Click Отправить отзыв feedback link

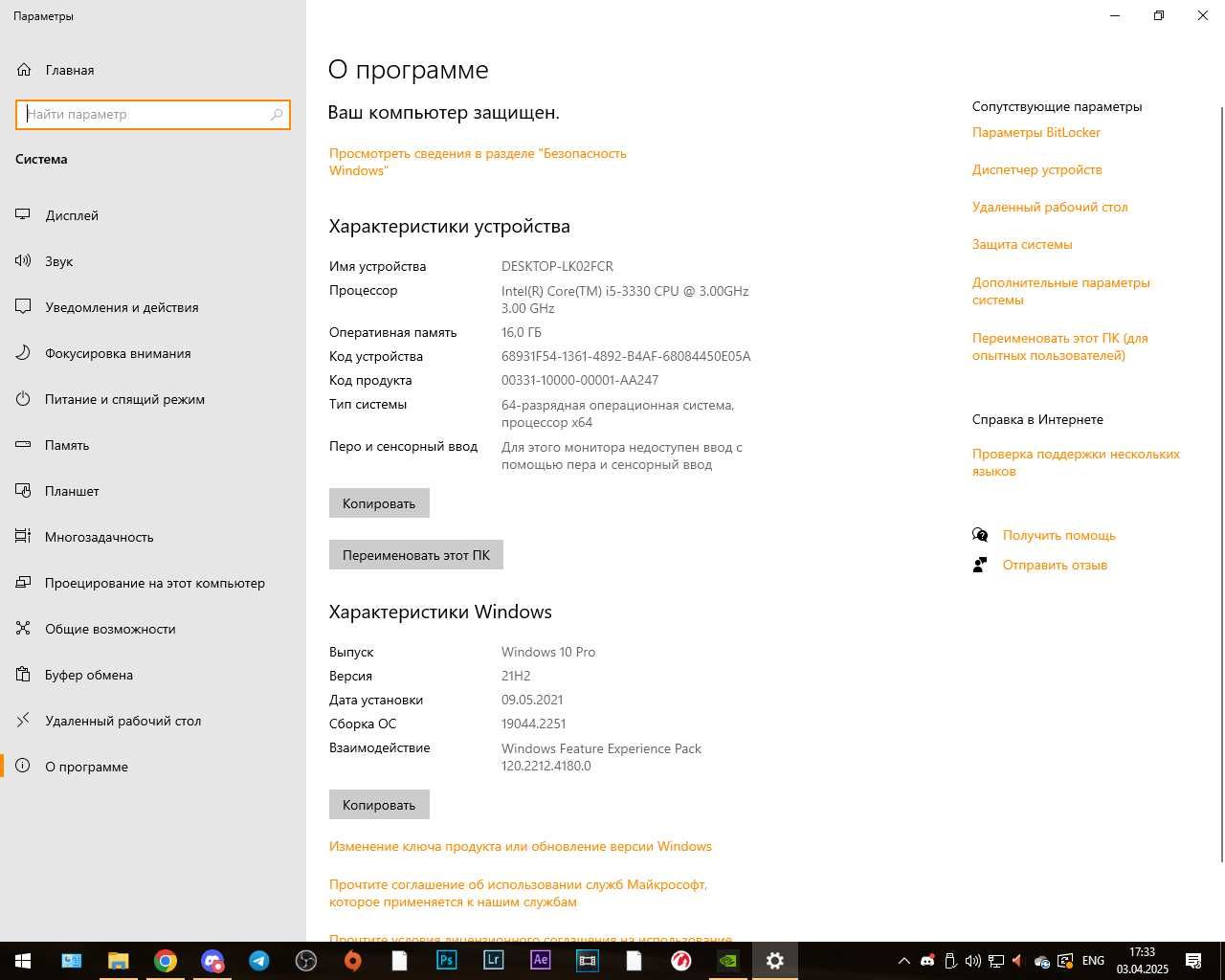click(1055, 565)
